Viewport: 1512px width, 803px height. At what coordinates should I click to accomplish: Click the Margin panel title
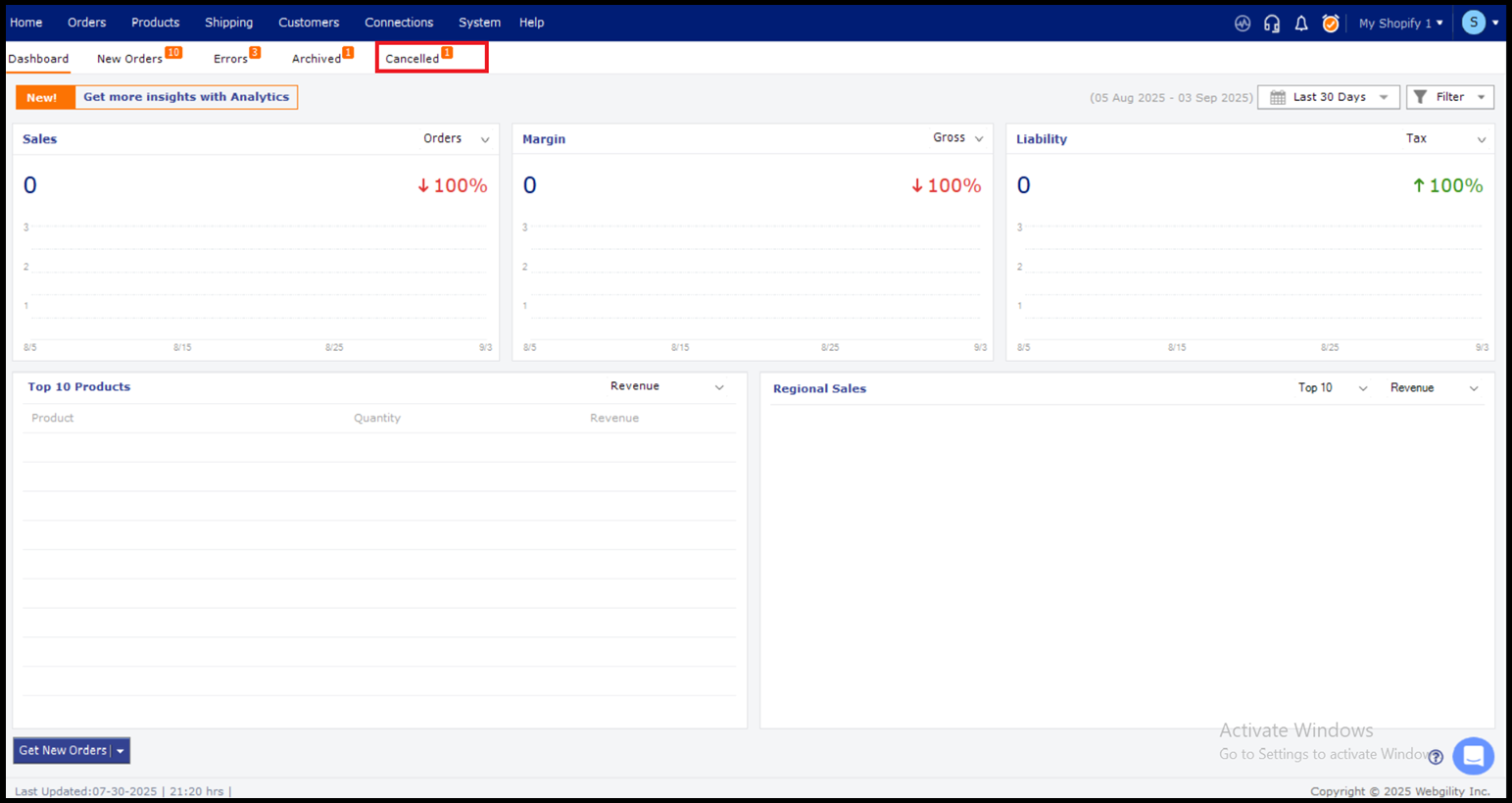pyautogui.click(x=544, y=139)
